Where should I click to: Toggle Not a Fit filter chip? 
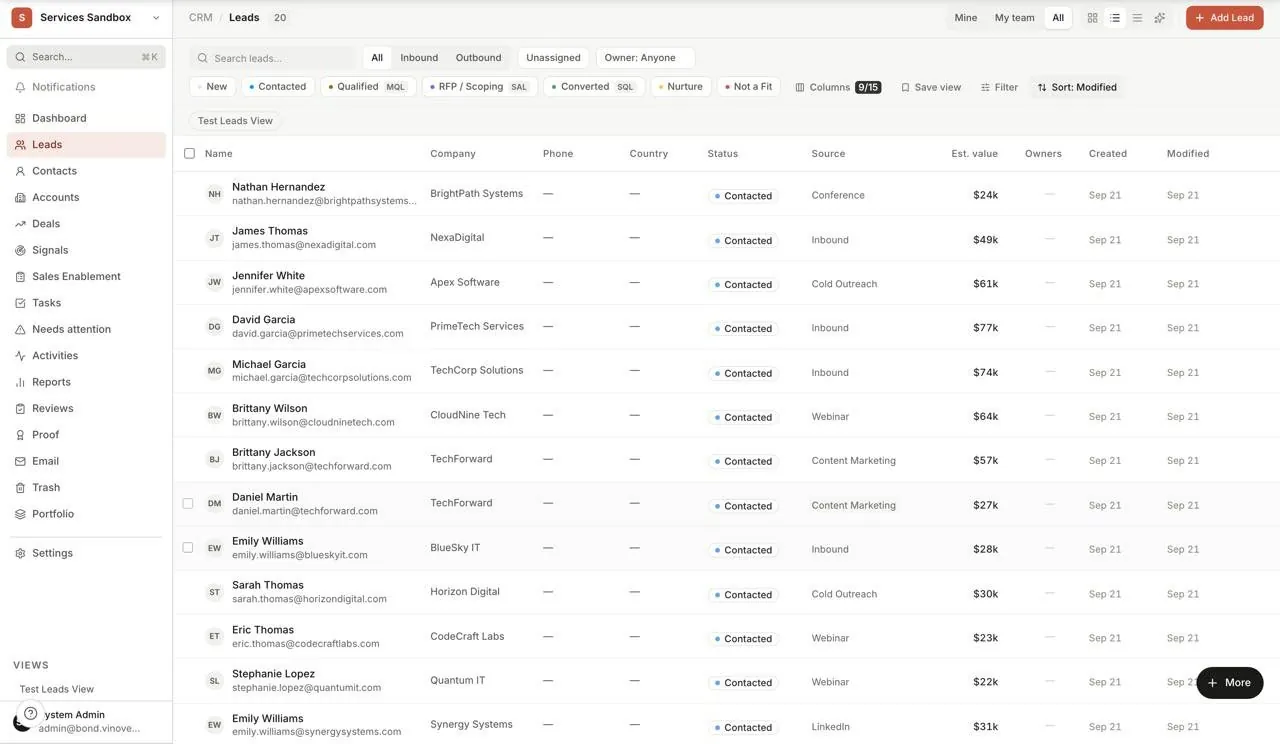[x=749, y=87]
